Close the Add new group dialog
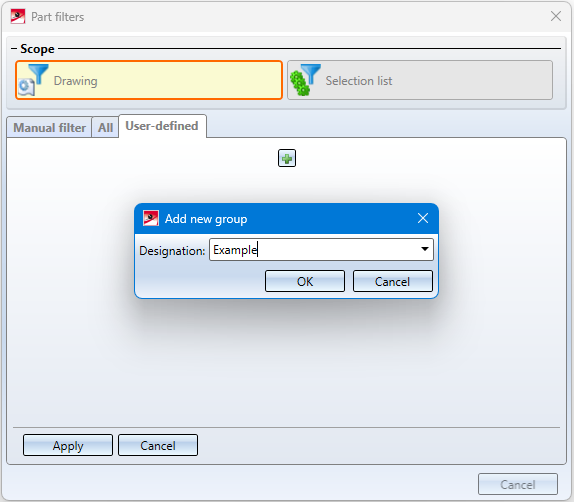The width and height of the screenshot is (574, 502). coord(423,218)
